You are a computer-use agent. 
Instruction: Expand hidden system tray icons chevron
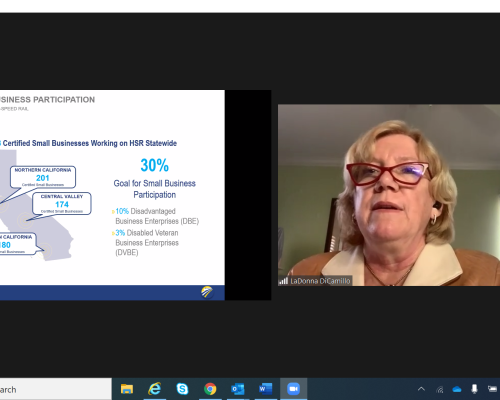coord(421,389)
